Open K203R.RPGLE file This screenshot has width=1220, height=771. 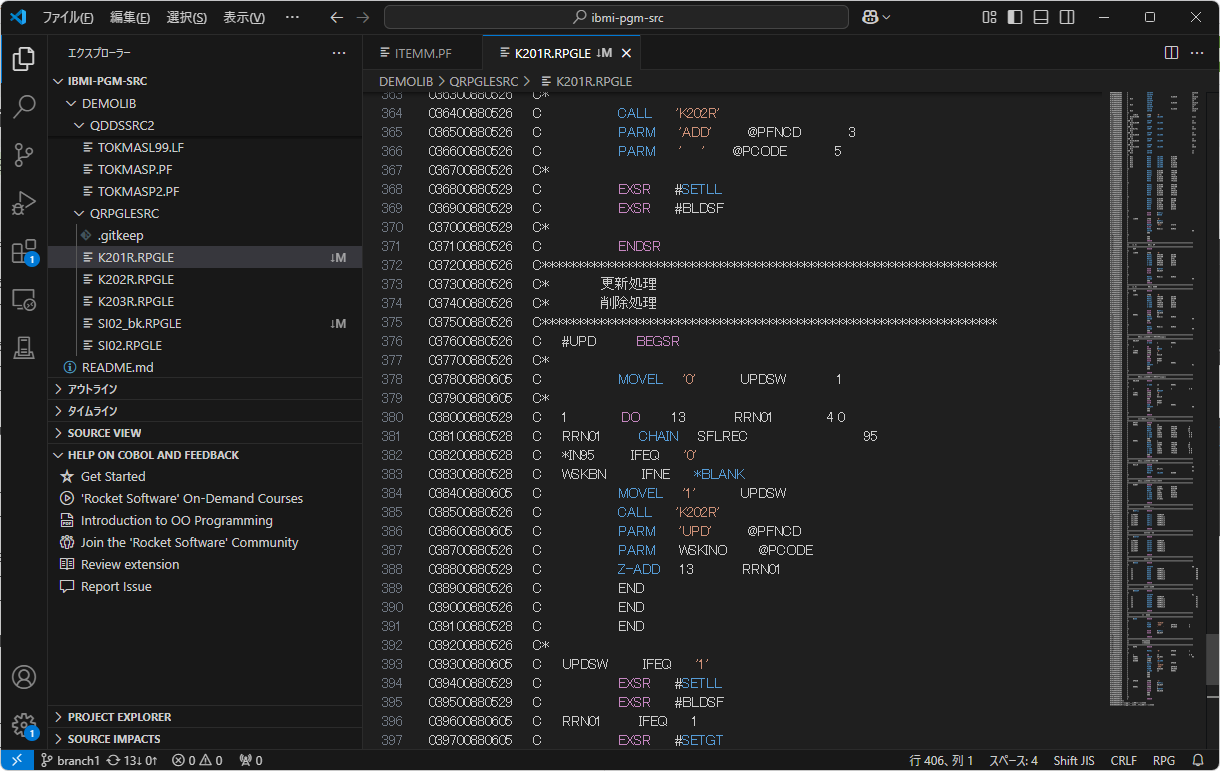coord(205,301)
